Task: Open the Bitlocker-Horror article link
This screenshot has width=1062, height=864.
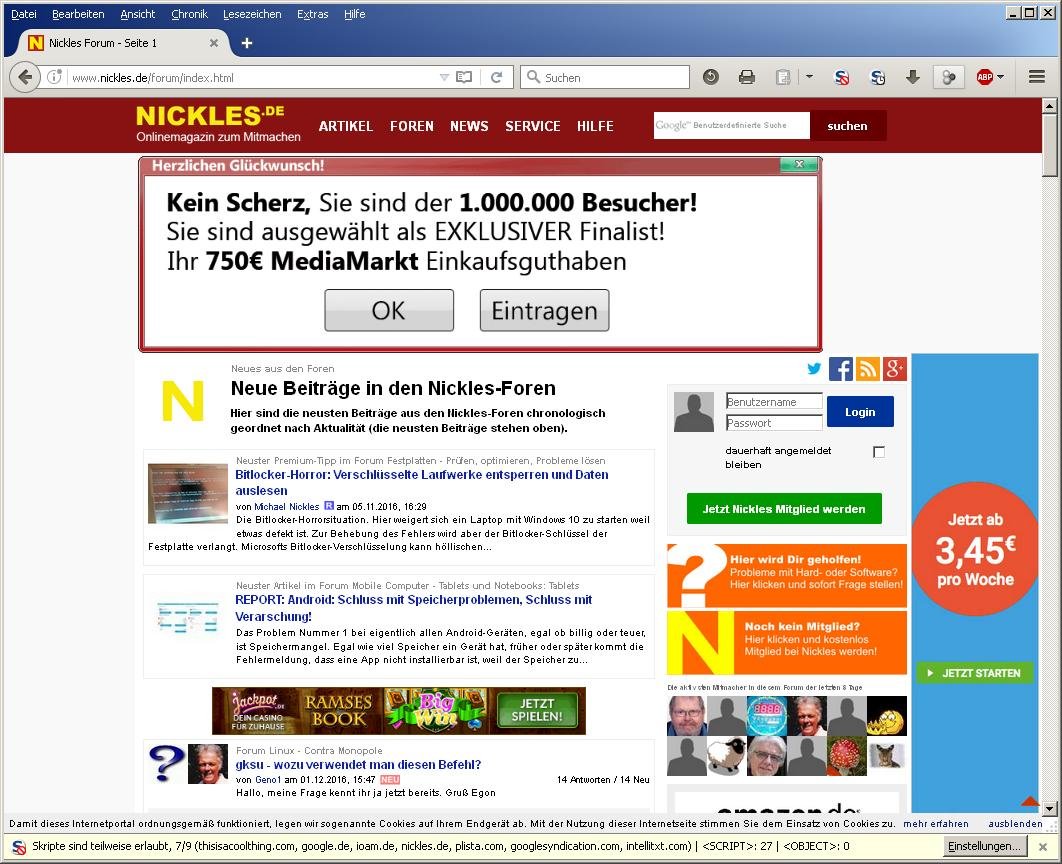Action: tap(421, 482)
